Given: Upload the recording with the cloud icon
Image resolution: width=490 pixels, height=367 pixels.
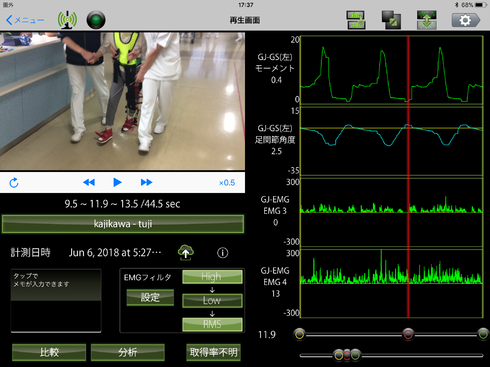Looking at the screenshot, I should pyautogui.click(x=186, y=253).
